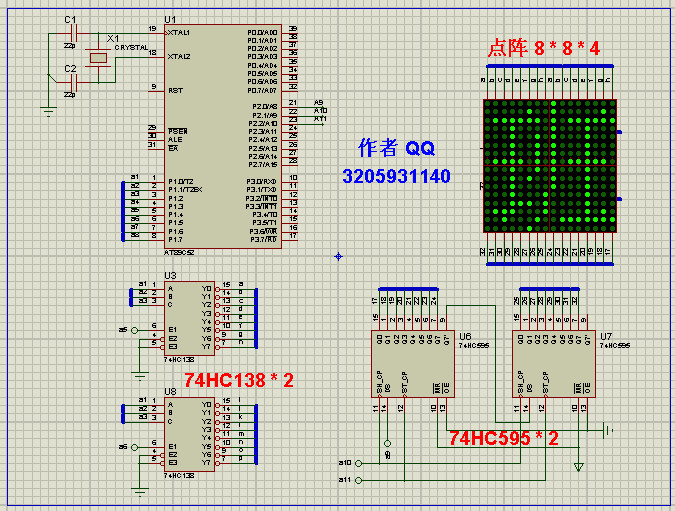
Task: Click the red title text '点阵 8 * 8 * 4'
Action: point(544,48)
